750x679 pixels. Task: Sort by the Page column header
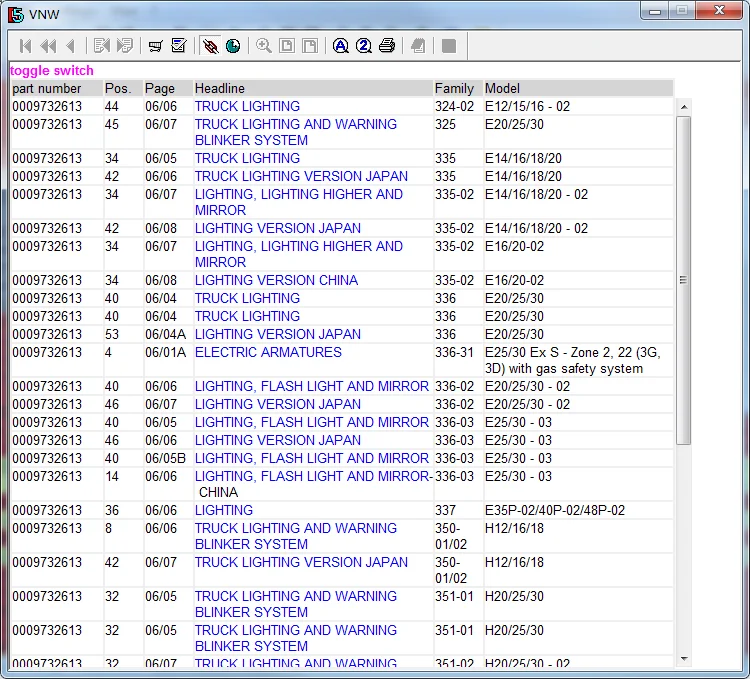[x=168, y=88]
